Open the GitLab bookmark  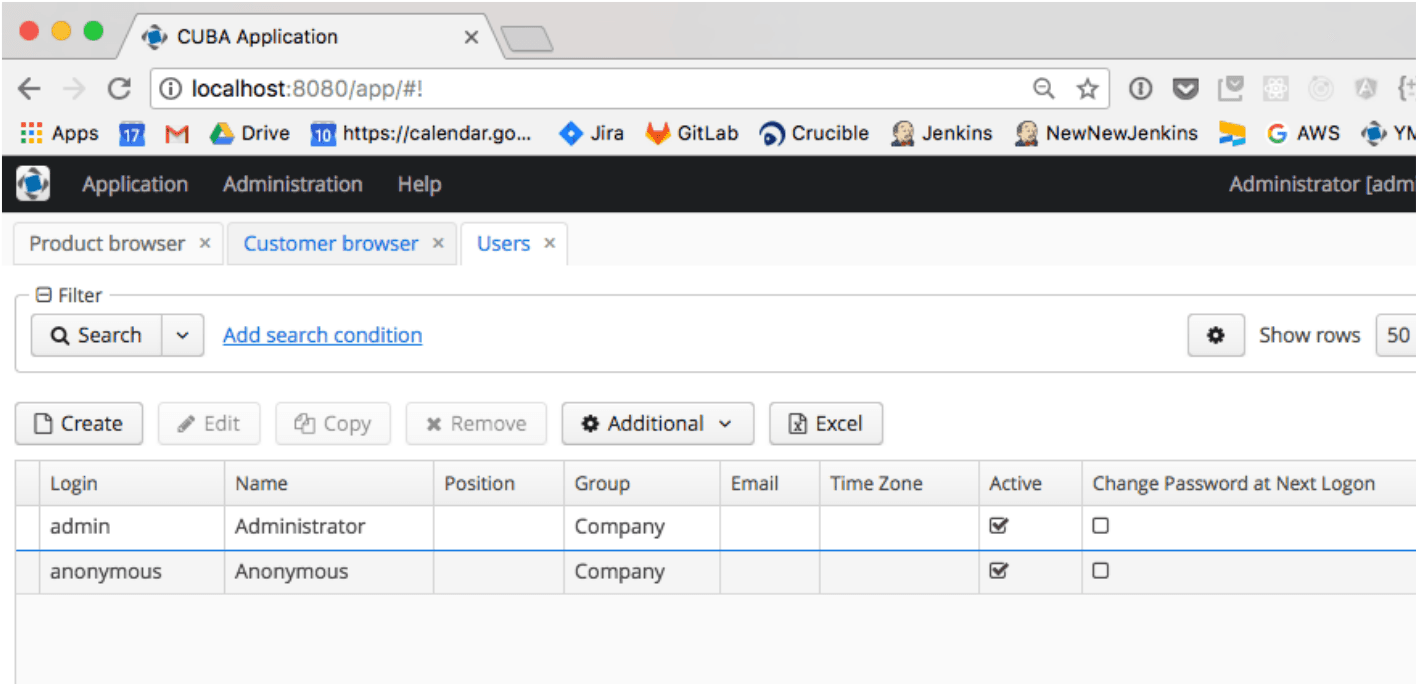(x=692, y=133)
